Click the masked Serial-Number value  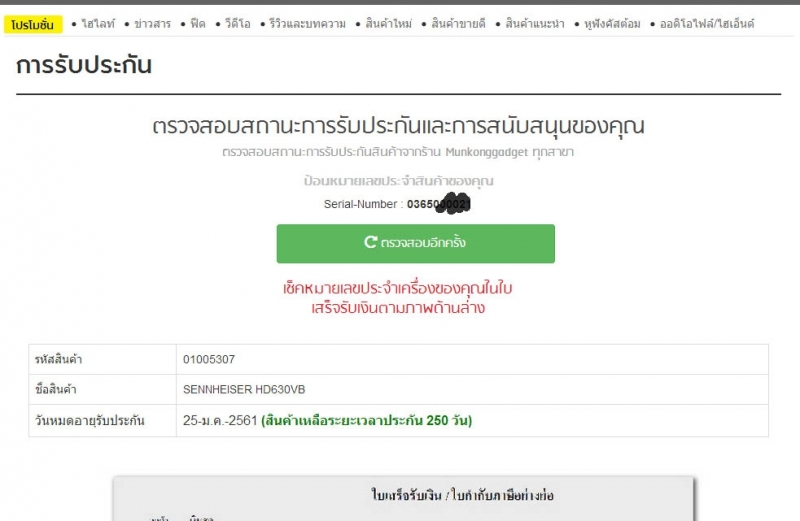[x=439, y=204]
